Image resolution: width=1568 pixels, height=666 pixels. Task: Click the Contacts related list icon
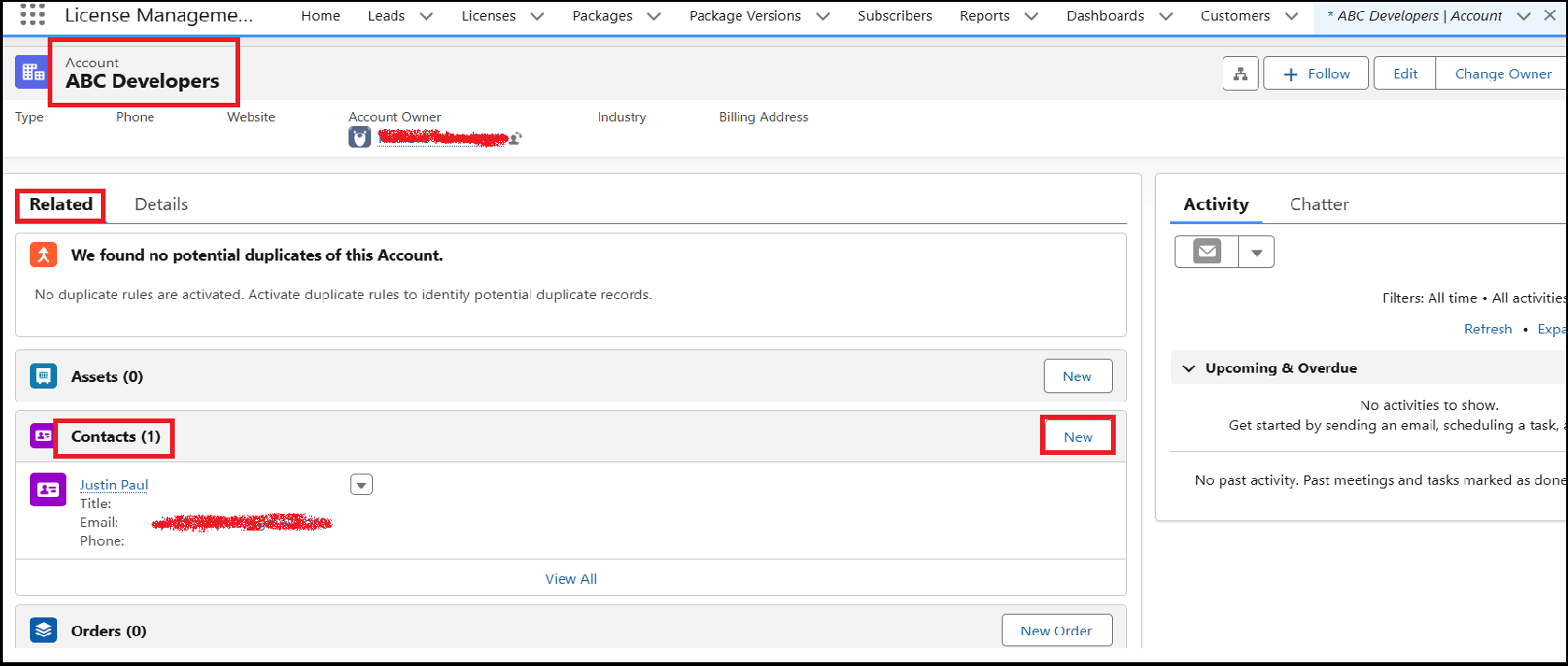[42, 435]
